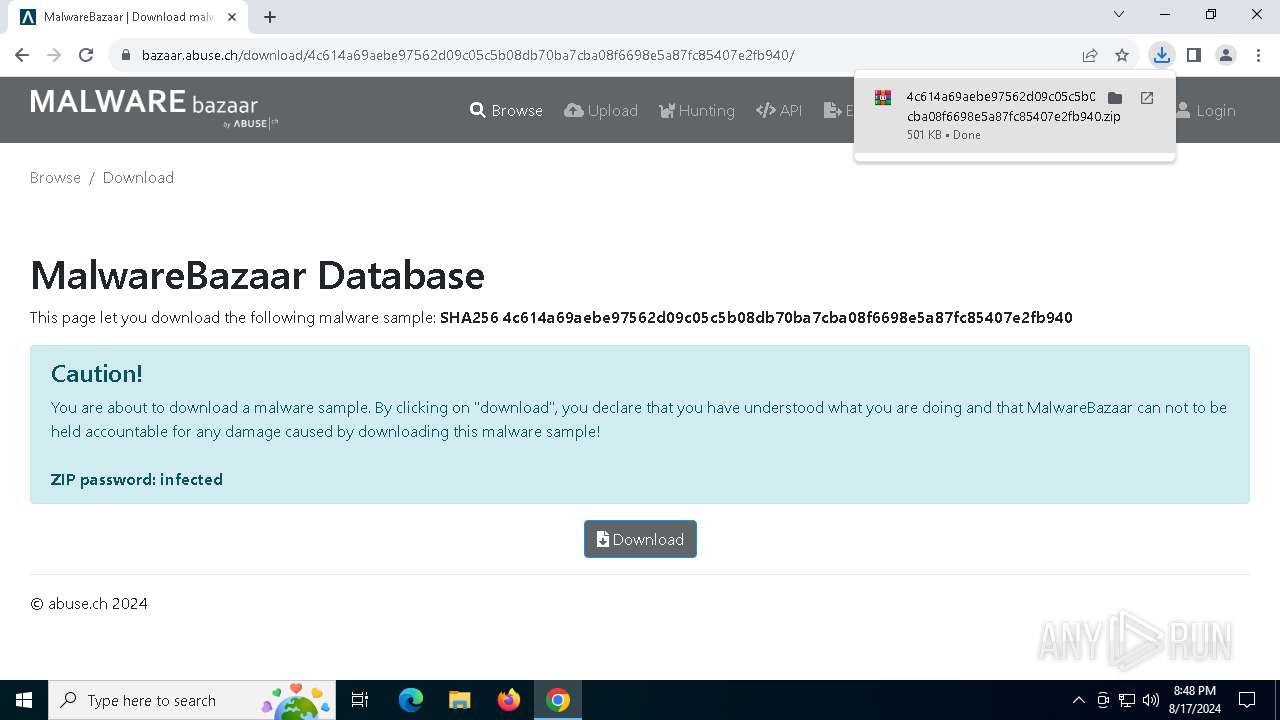Screen dimensions: 1280x720
Task: Open the Login menu item
Action: 1206,111
